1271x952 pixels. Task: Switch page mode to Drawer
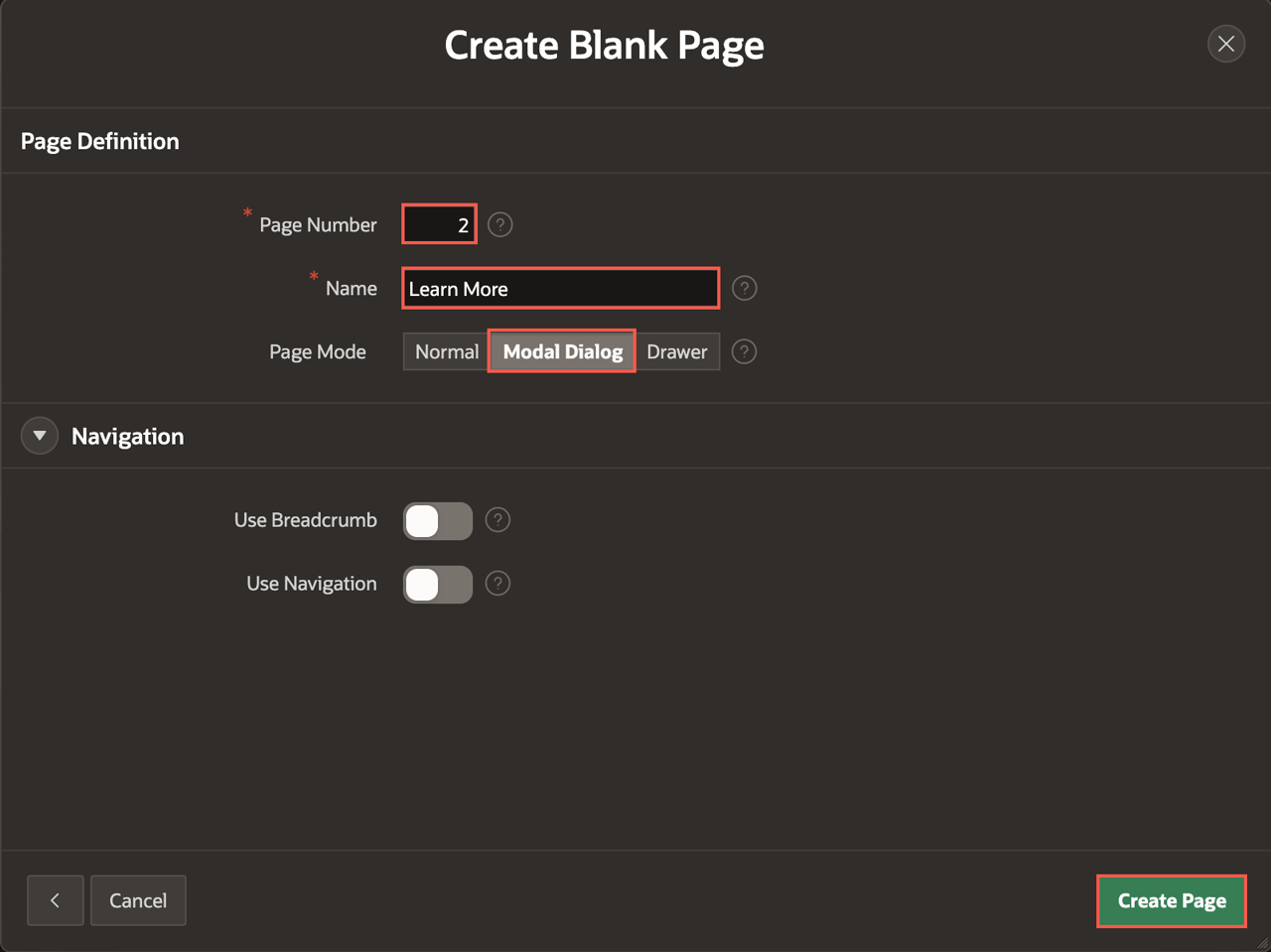click(676, 352)
